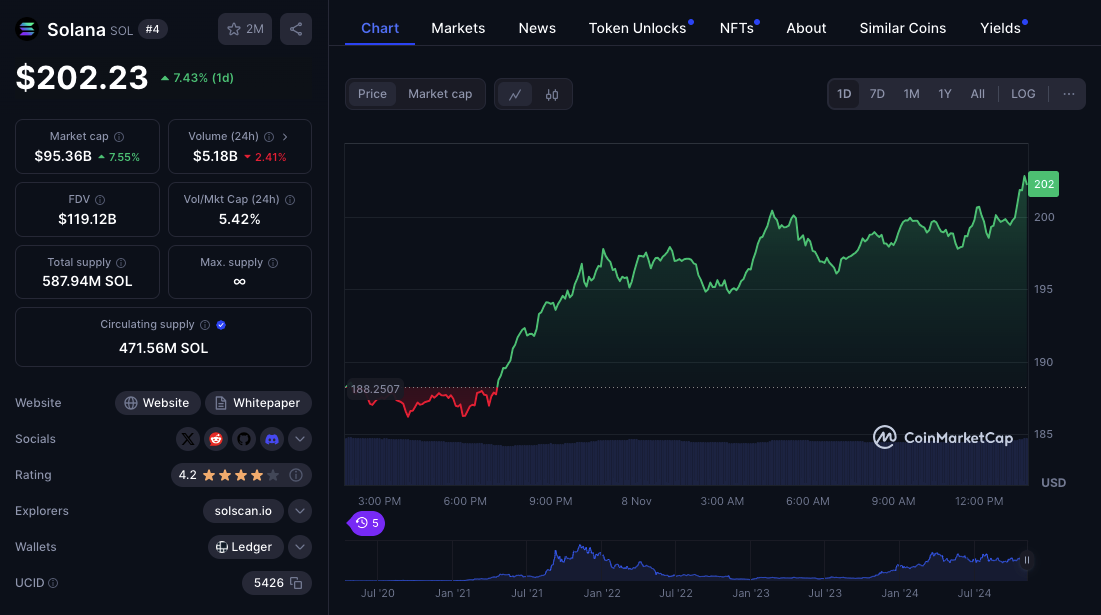Open the Reddit social icon

[x=216, y=439]
